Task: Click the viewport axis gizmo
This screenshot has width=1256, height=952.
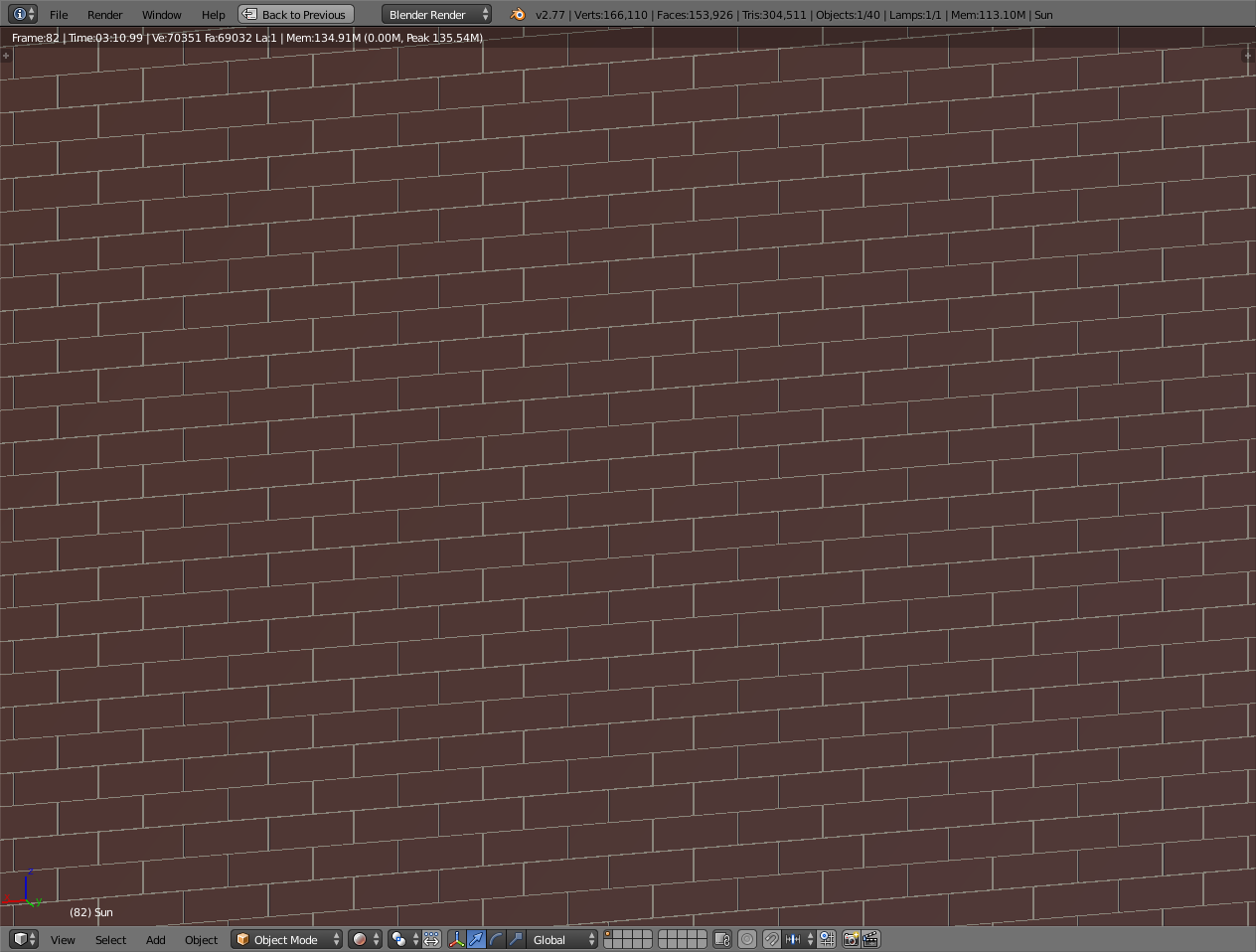Action: [x=23, y=888]
